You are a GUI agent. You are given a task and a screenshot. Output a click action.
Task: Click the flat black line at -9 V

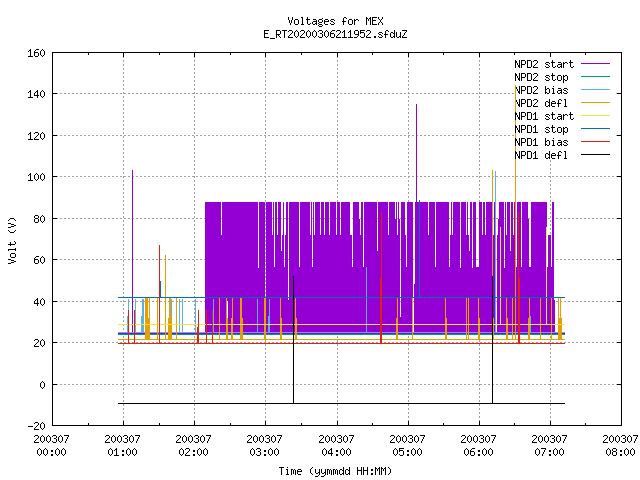pos(341,403)
